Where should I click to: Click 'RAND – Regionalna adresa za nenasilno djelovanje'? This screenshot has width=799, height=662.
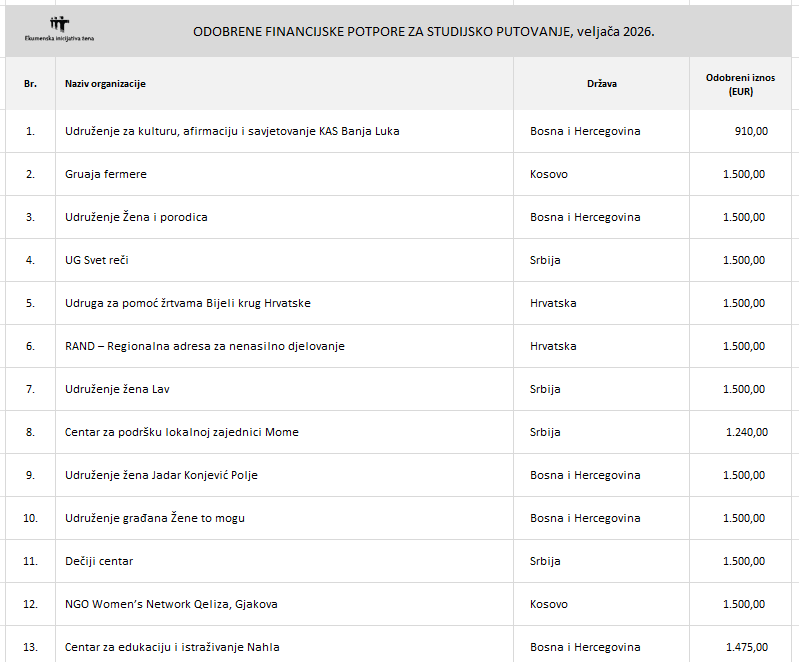coord(205,346)
